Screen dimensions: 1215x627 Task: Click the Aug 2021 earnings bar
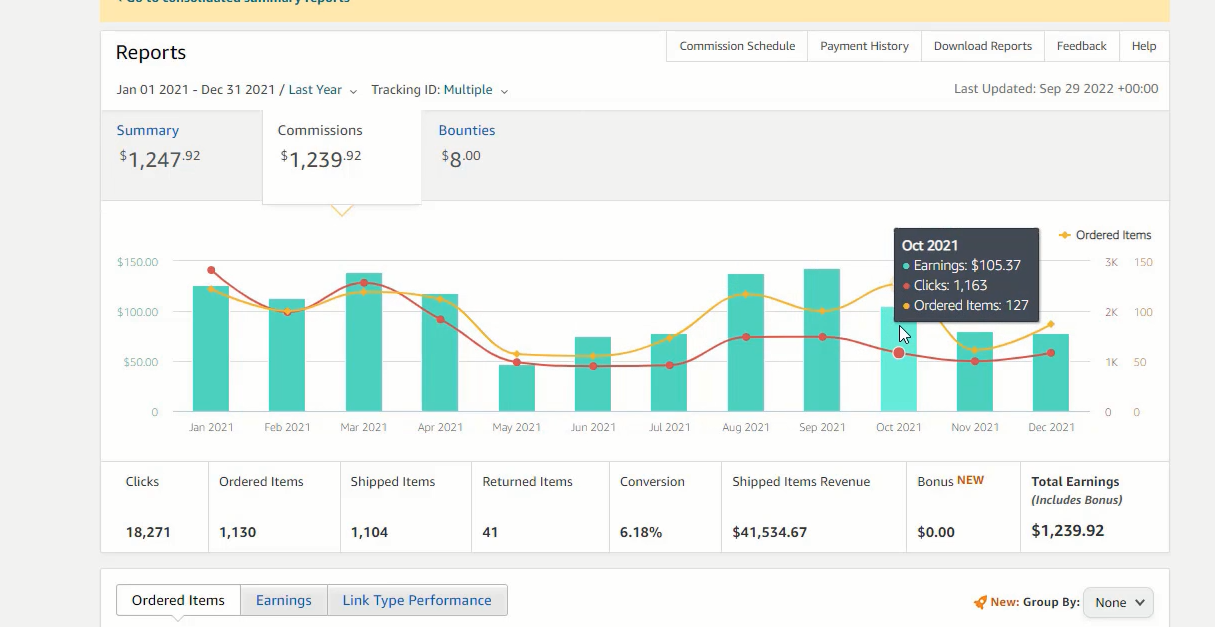746,343
